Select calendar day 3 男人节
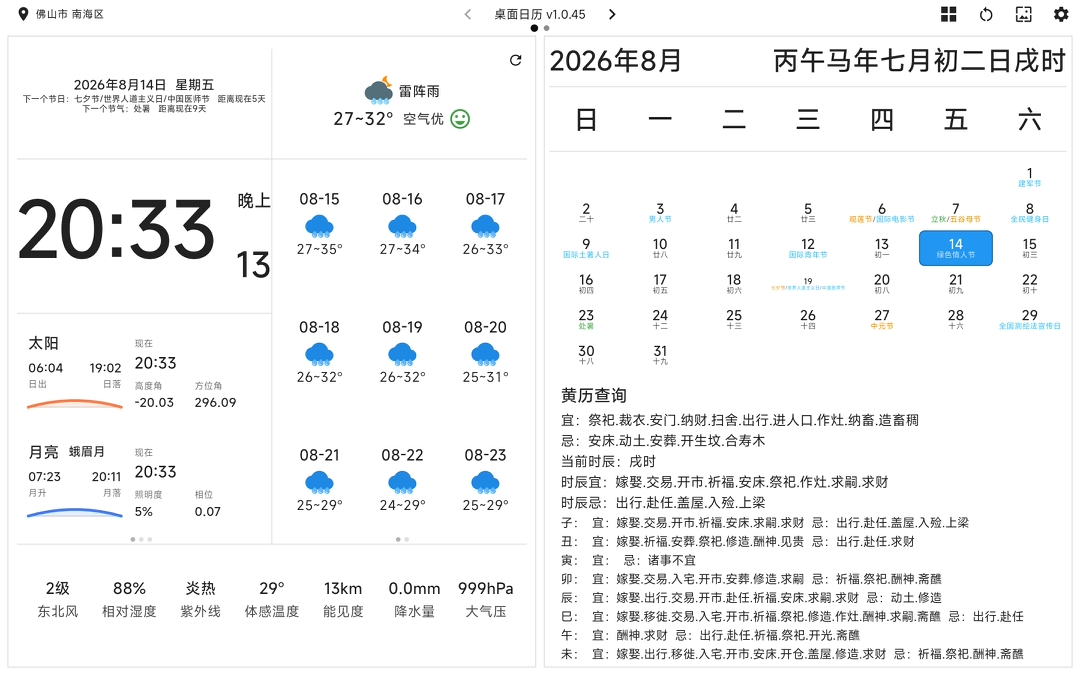This screenshot has height=675, width=1080. point(659,212)
